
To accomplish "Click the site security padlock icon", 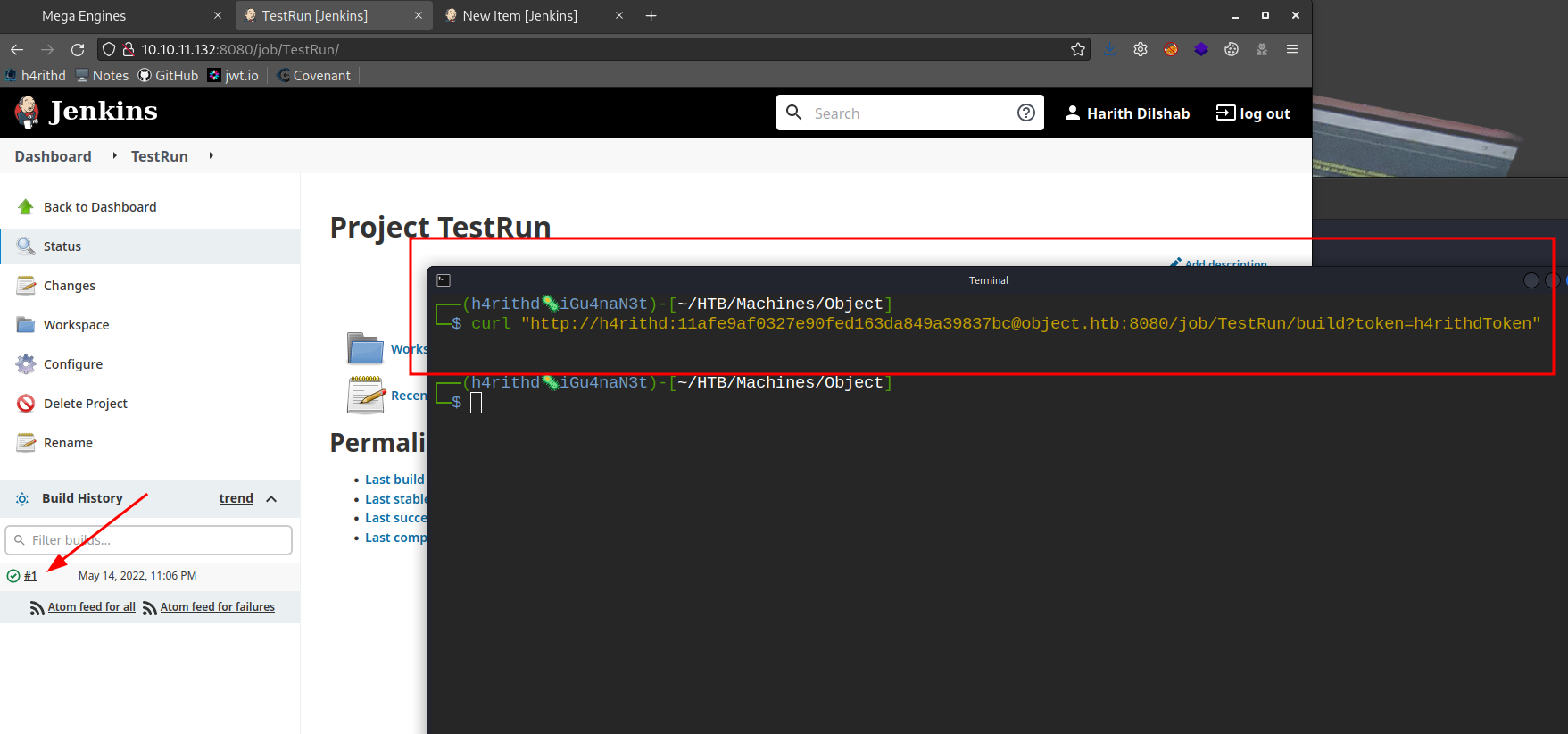I will [129, 50].
